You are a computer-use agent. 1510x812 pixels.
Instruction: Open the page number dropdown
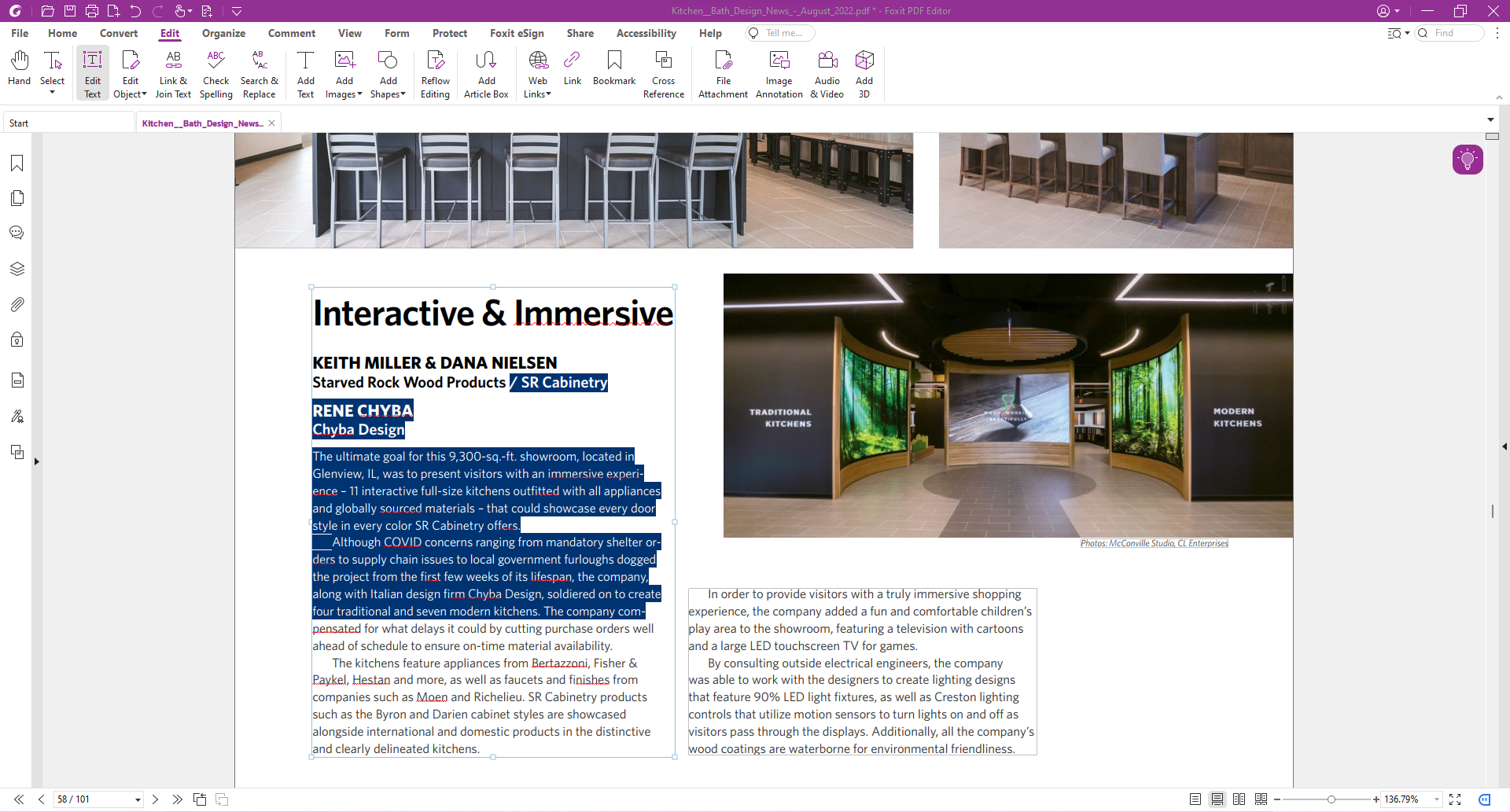click(138, 799)
